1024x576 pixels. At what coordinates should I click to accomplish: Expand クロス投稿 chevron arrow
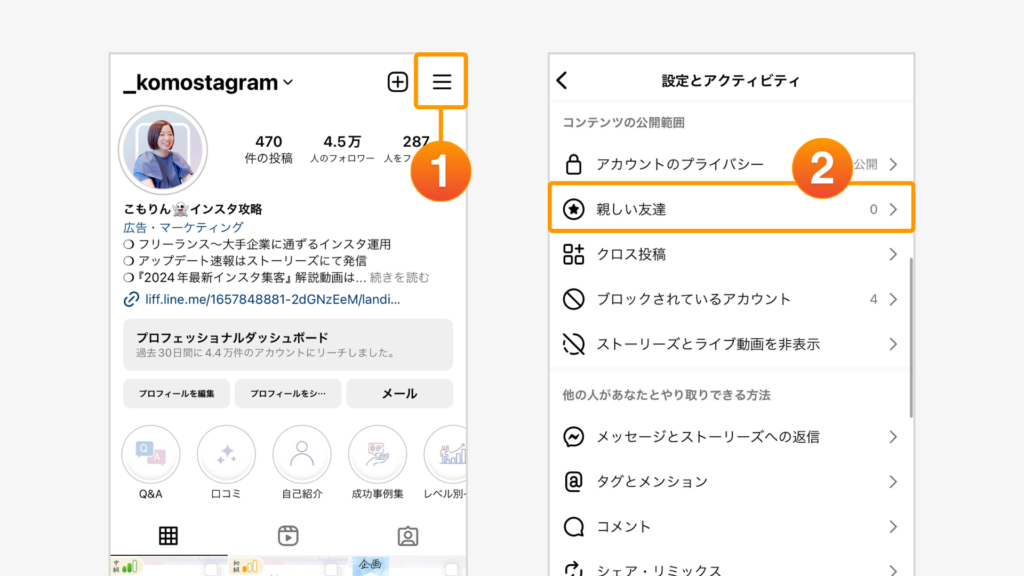pos(893,255)
